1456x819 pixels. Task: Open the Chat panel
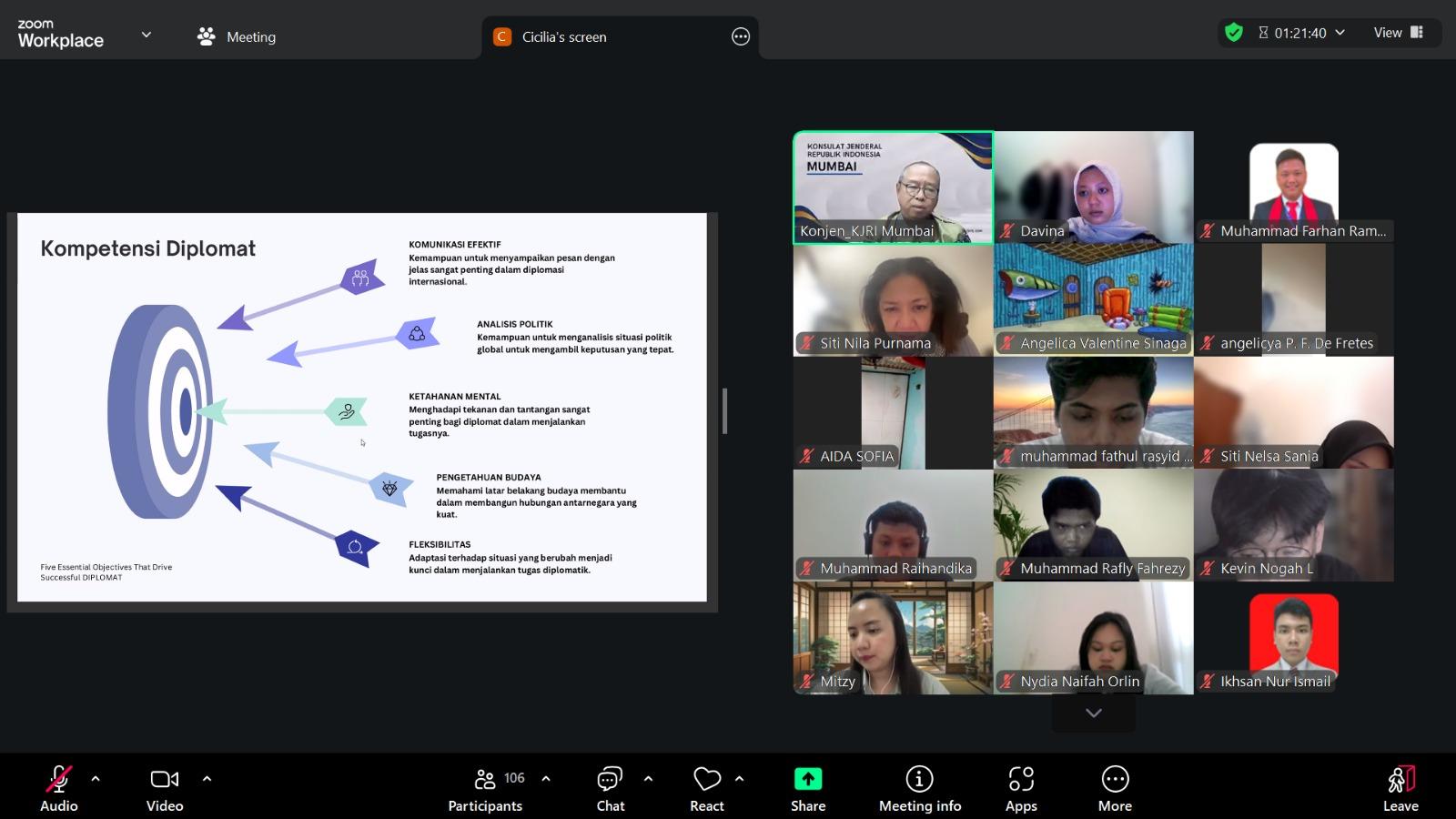coord(610,789)
